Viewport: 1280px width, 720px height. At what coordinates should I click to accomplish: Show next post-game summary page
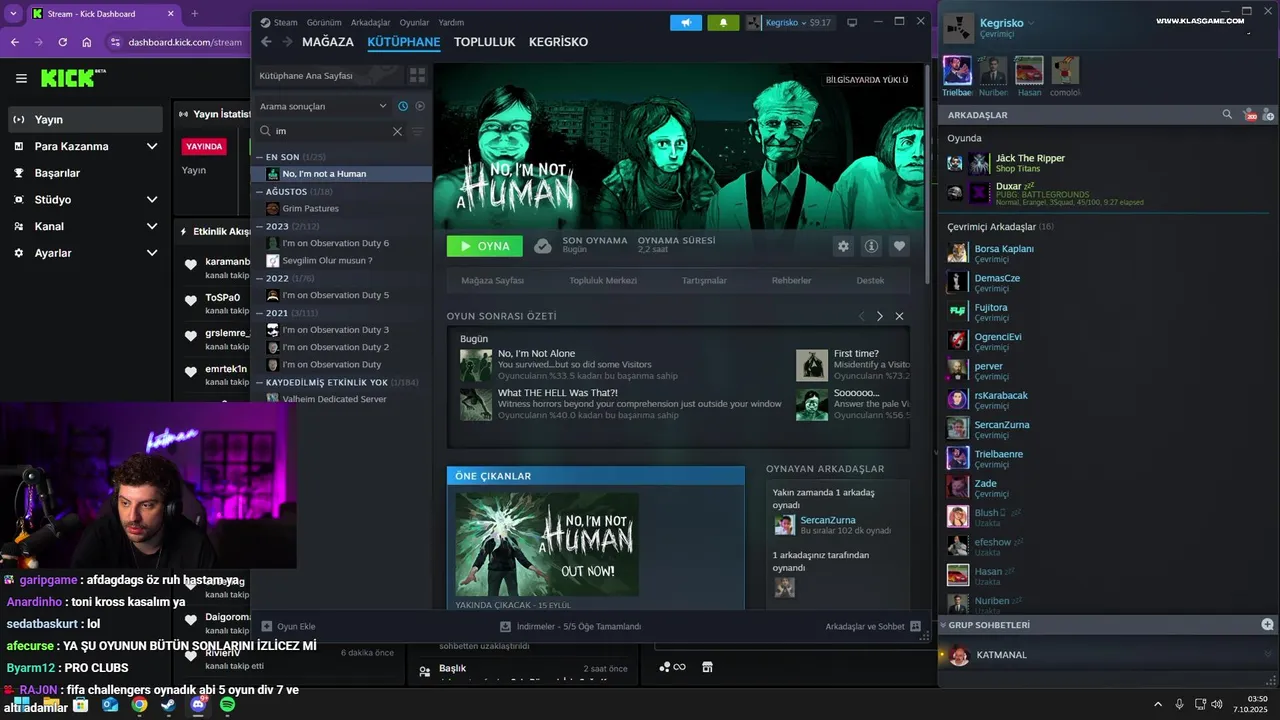coord(880,316)
